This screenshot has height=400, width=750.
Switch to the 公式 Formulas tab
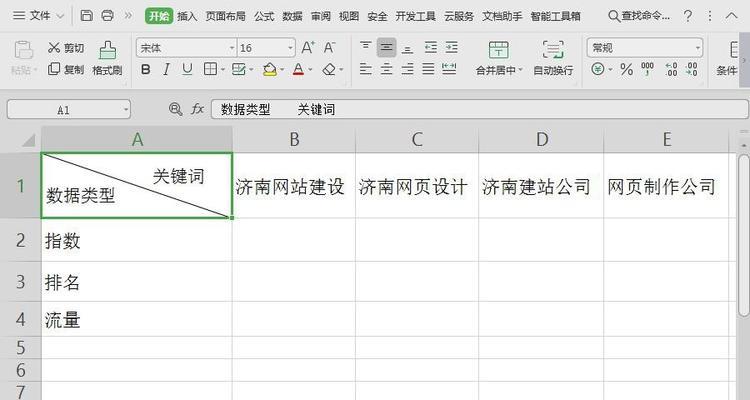(x=264, y=16)
